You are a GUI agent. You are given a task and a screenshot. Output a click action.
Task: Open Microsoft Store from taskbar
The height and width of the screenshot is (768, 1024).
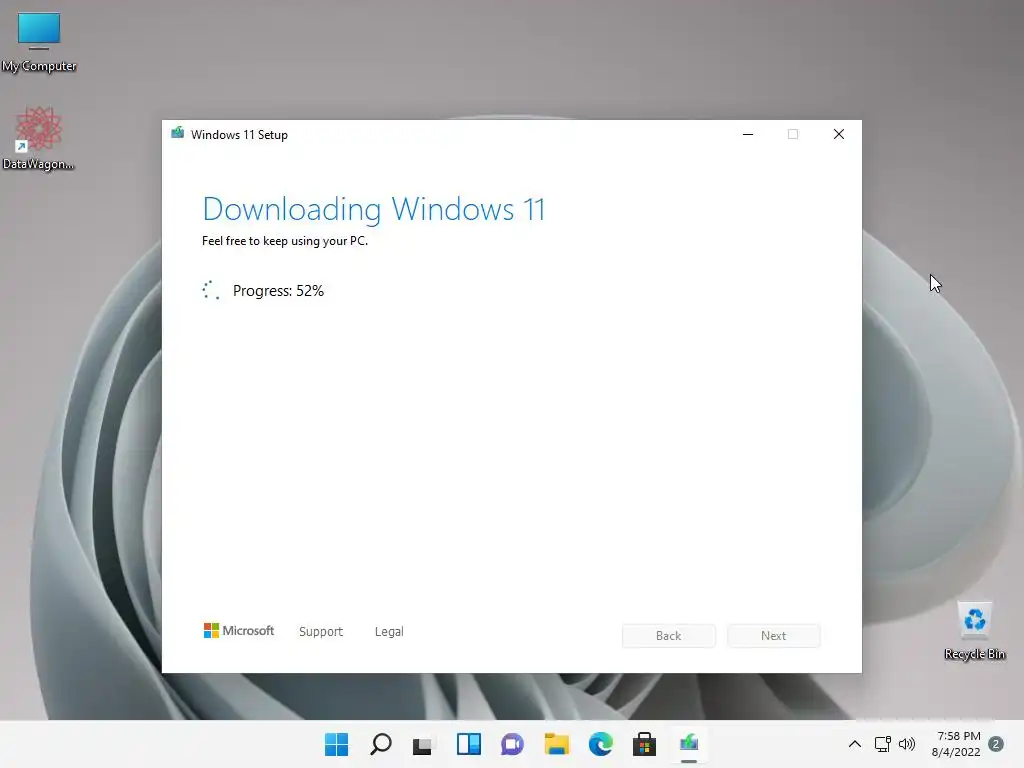(644, 744)
